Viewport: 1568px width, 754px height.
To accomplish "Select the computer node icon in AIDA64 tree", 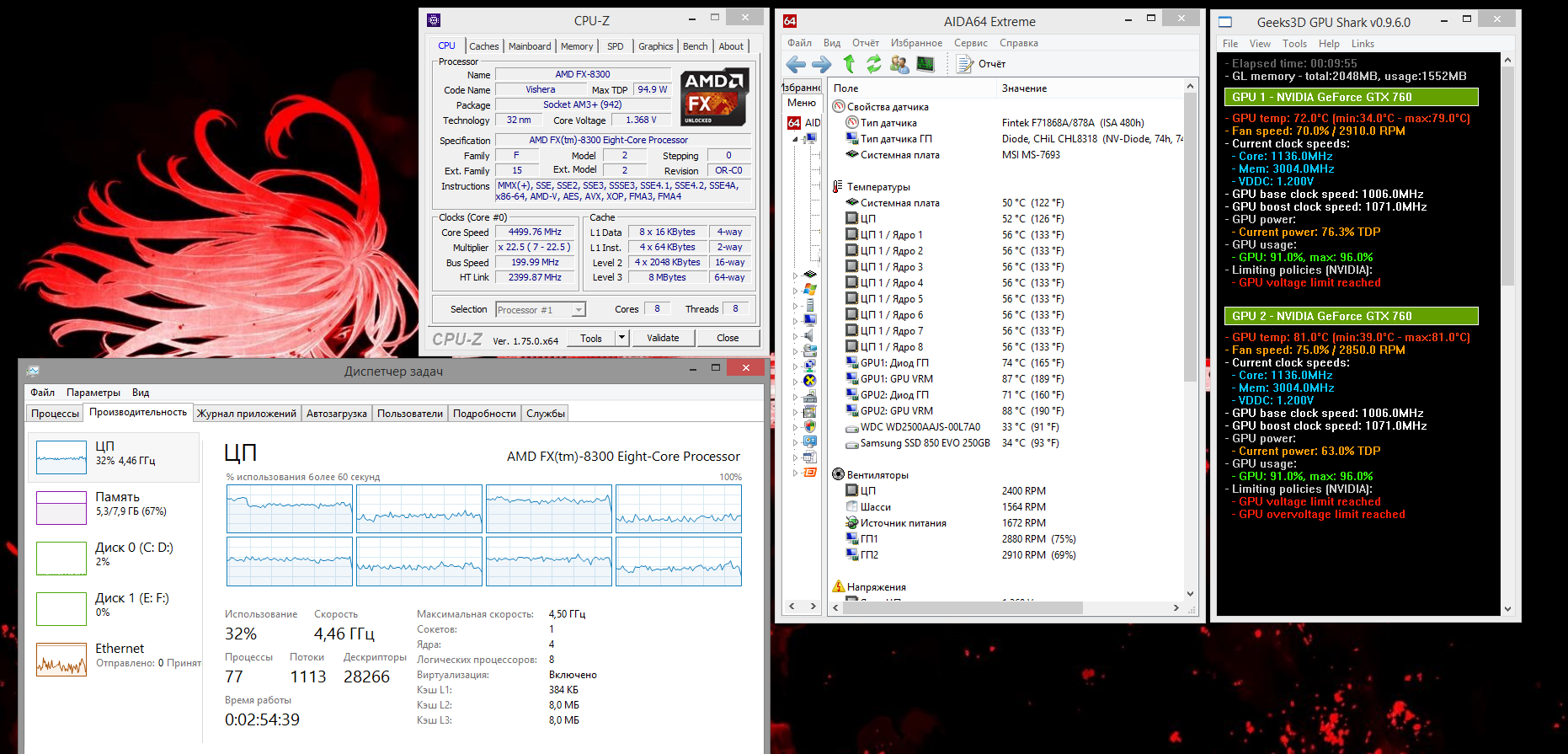I will pos(810,139).
